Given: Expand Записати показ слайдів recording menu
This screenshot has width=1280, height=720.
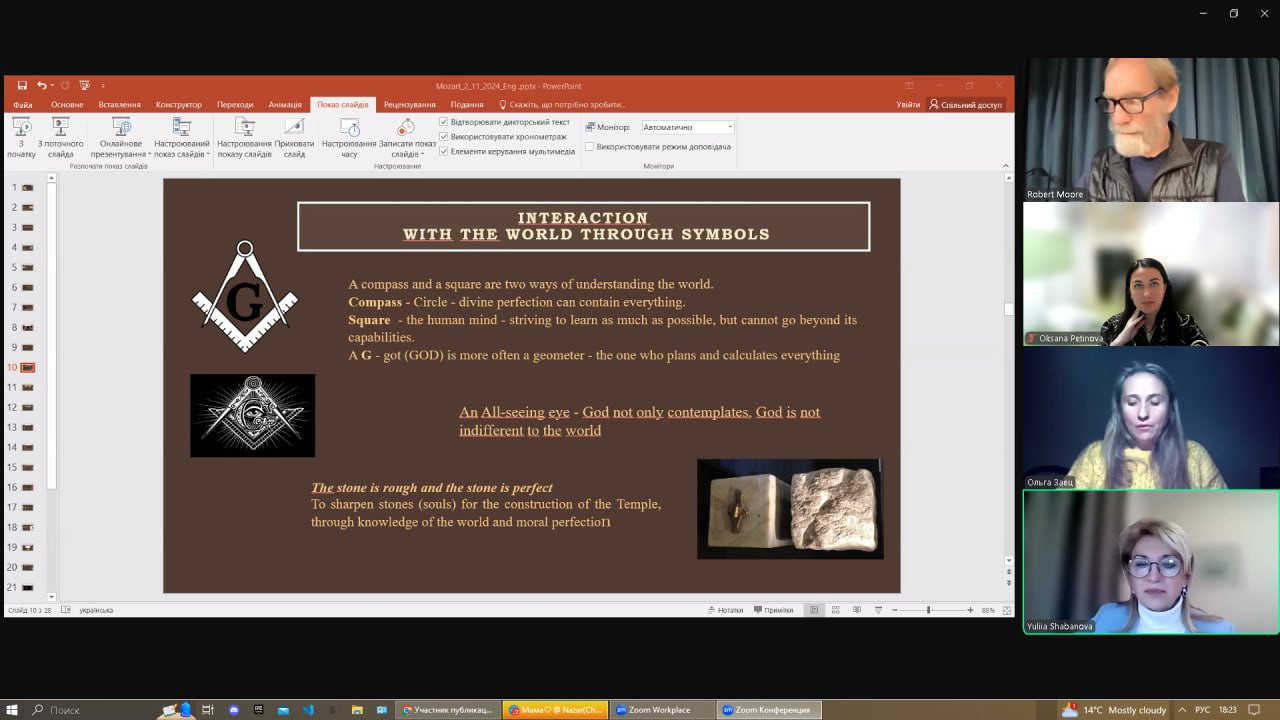Looking at the screenshot, I should tap(407, 137).
